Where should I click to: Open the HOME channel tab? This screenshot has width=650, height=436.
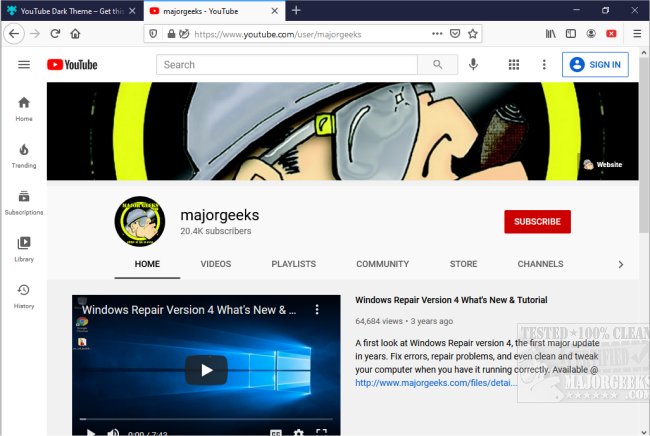147,264
